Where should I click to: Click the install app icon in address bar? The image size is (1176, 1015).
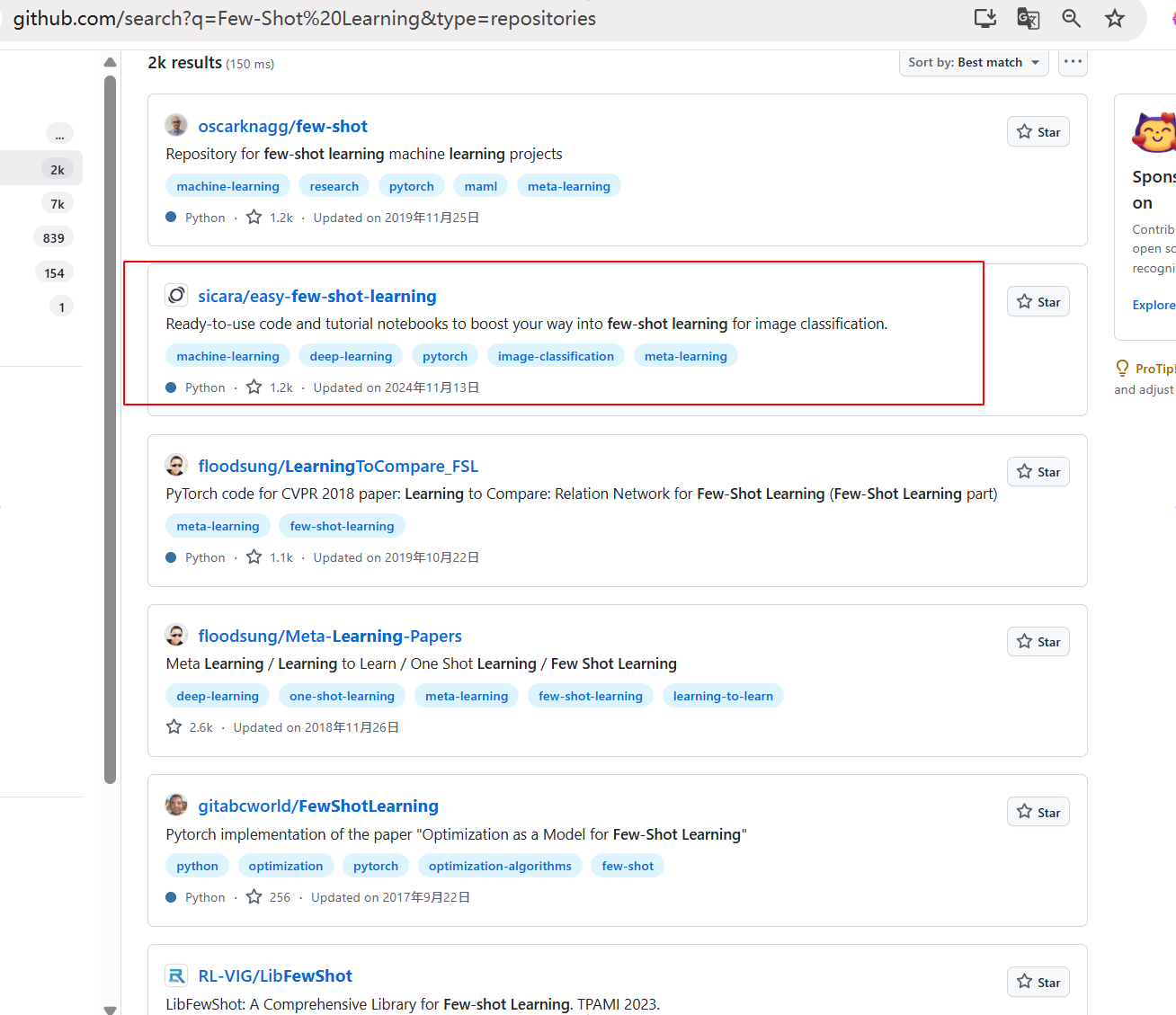[x=985, y=18]
